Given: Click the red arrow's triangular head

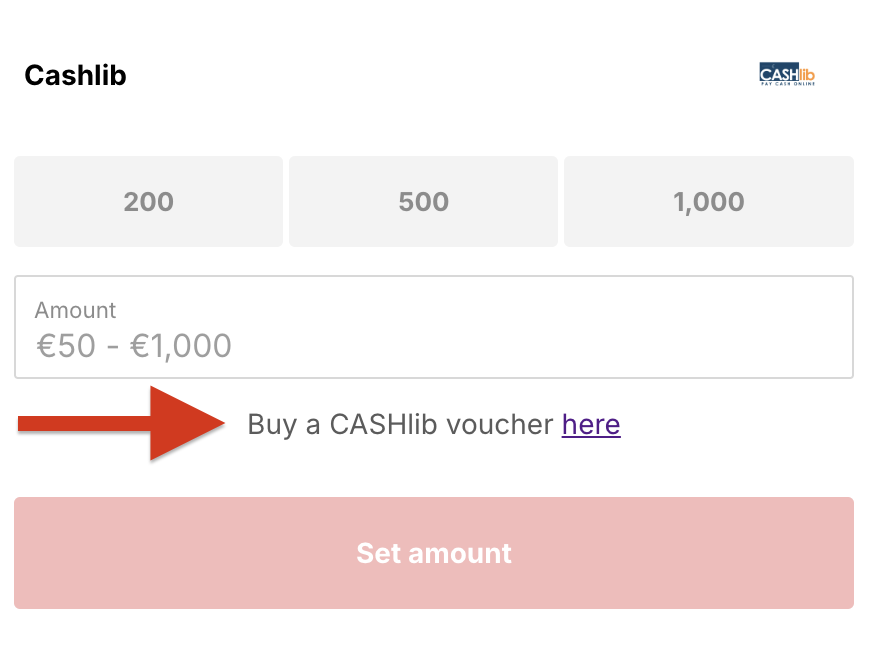Looking at the screenshot, I should click(183, 424).
